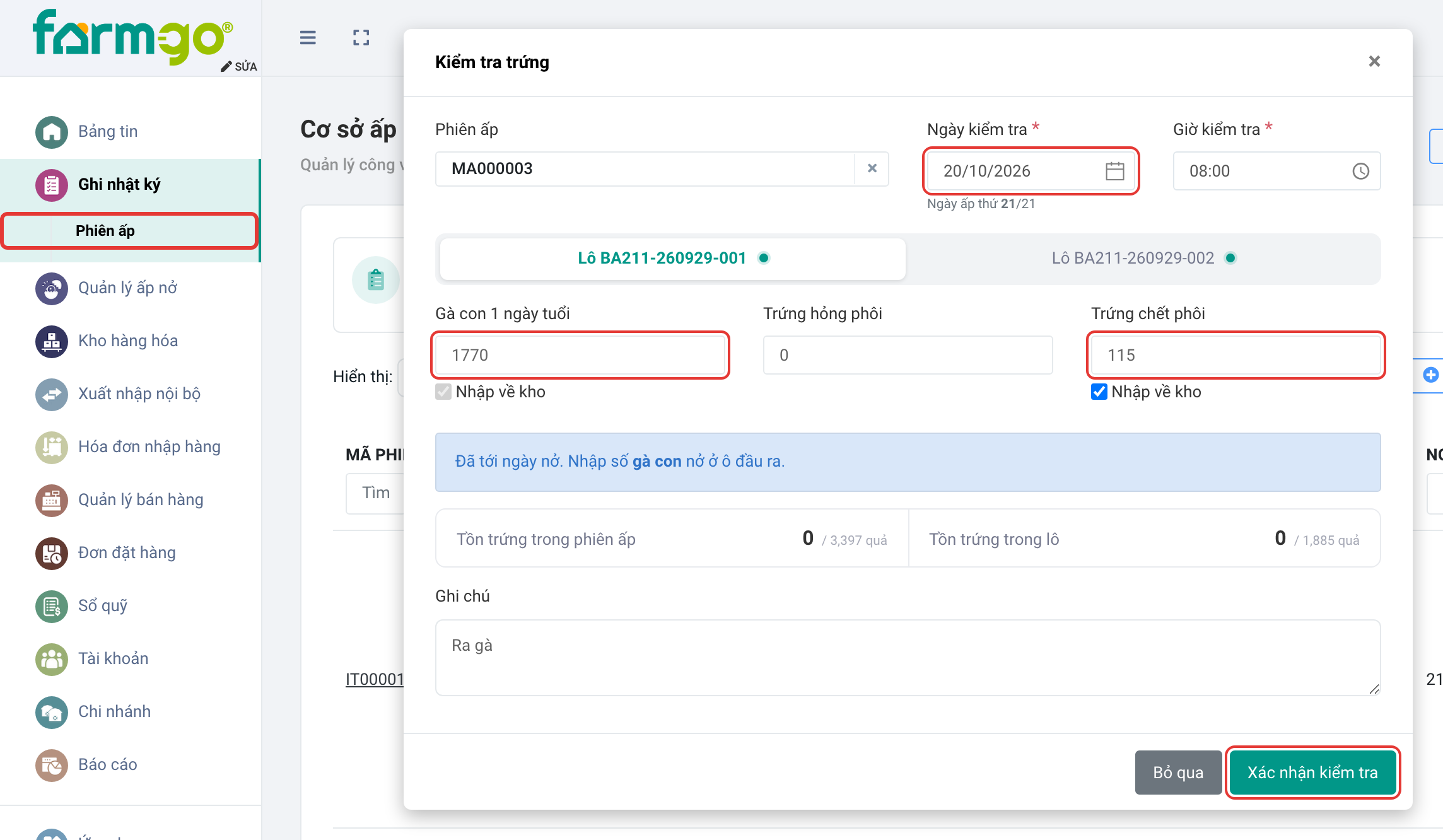Toggle Nhập về kho under Gà con
The width and height of the screenshot is (1443, 840).
(443, 392)
